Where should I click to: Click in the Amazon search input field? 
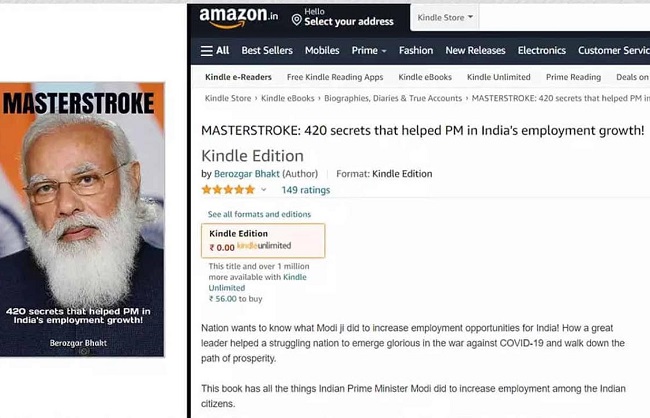click(x=565, y=17)
